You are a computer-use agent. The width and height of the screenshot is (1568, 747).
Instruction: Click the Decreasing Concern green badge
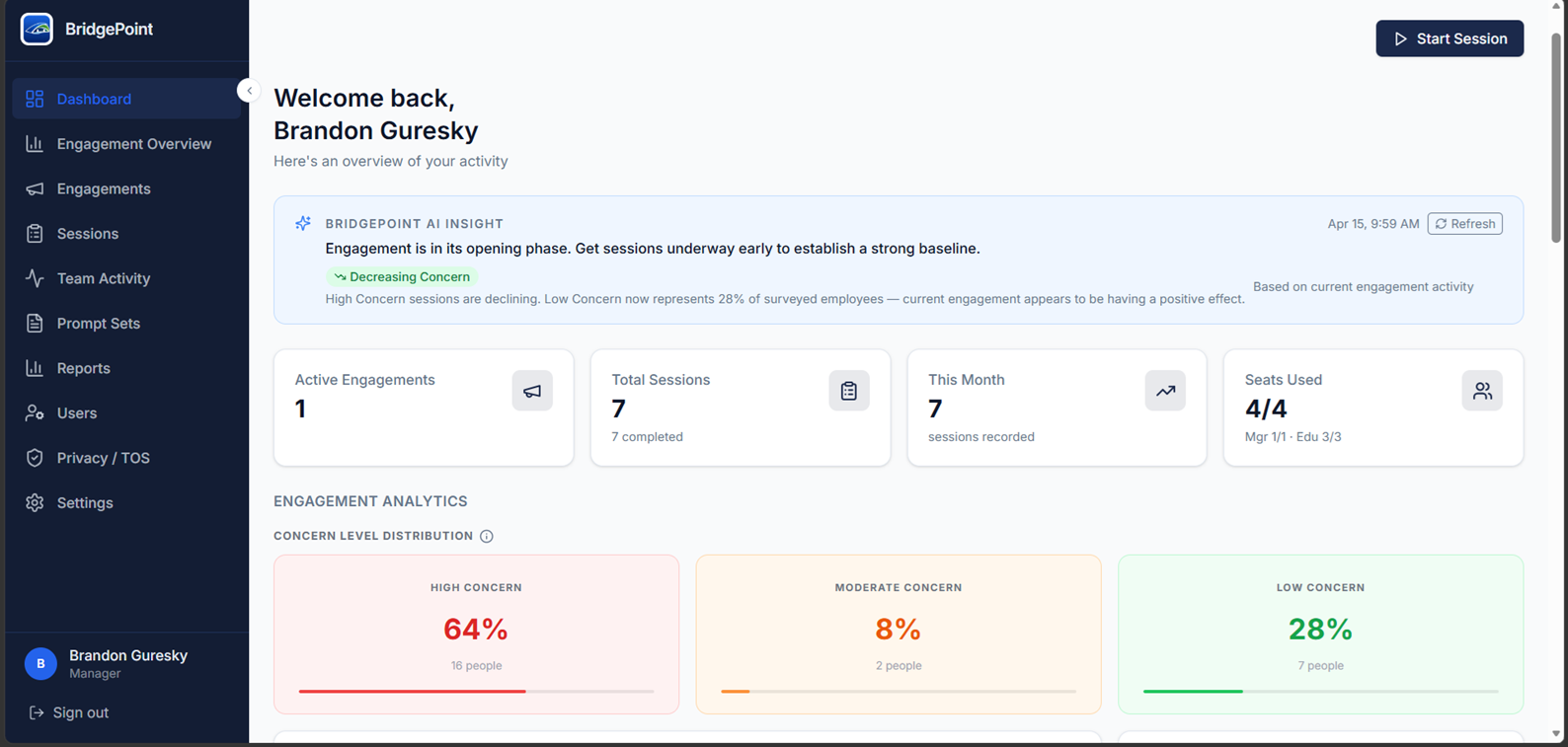[x=402, y=277]
